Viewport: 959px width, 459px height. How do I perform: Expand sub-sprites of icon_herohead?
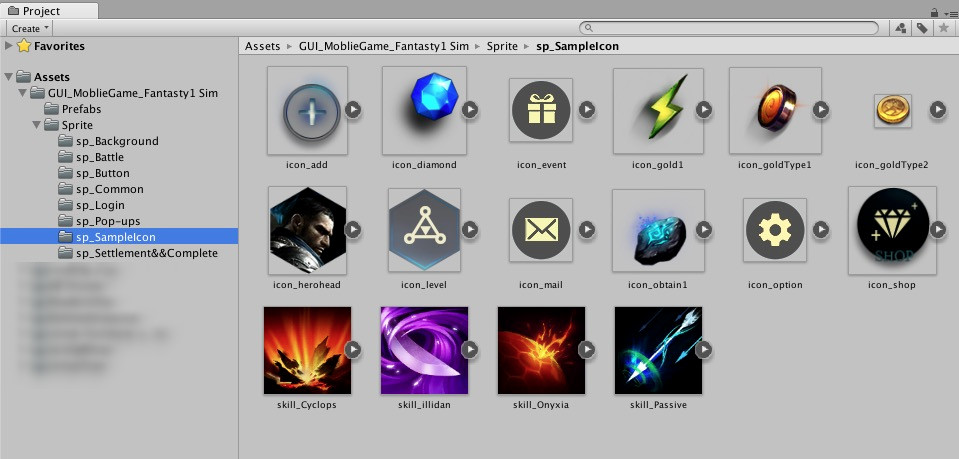tap(353, 230)
